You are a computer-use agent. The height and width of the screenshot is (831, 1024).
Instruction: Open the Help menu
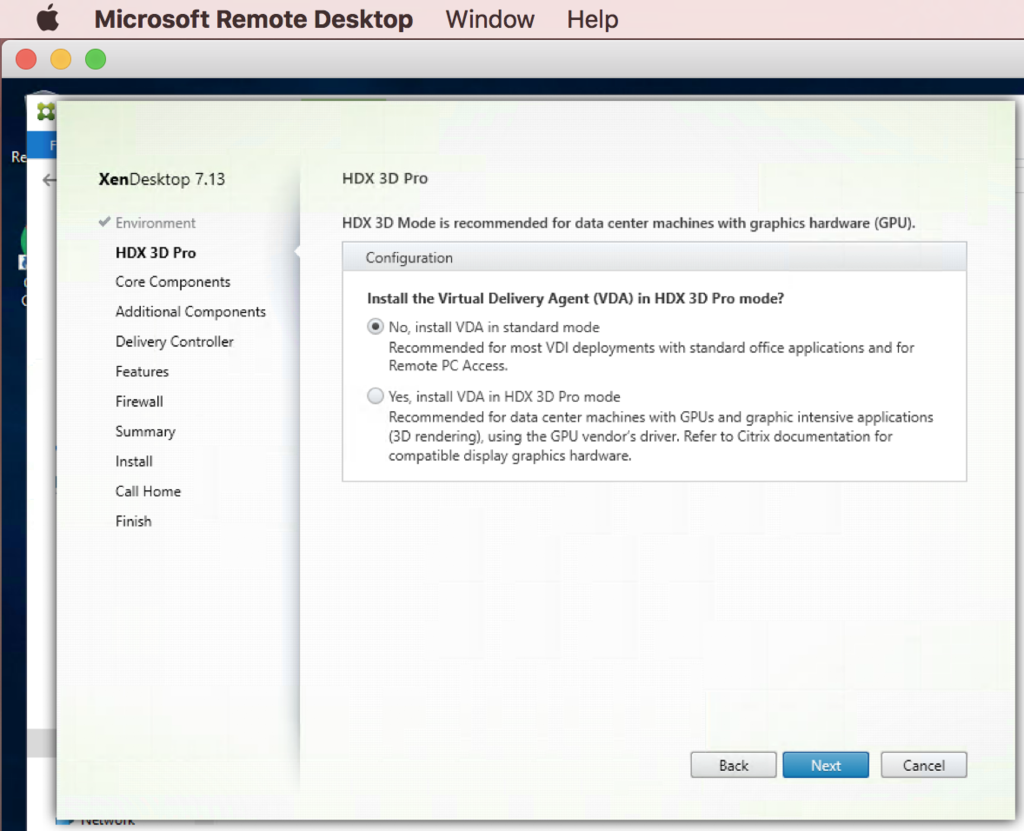pyautogui.click(x=592, y=19)
